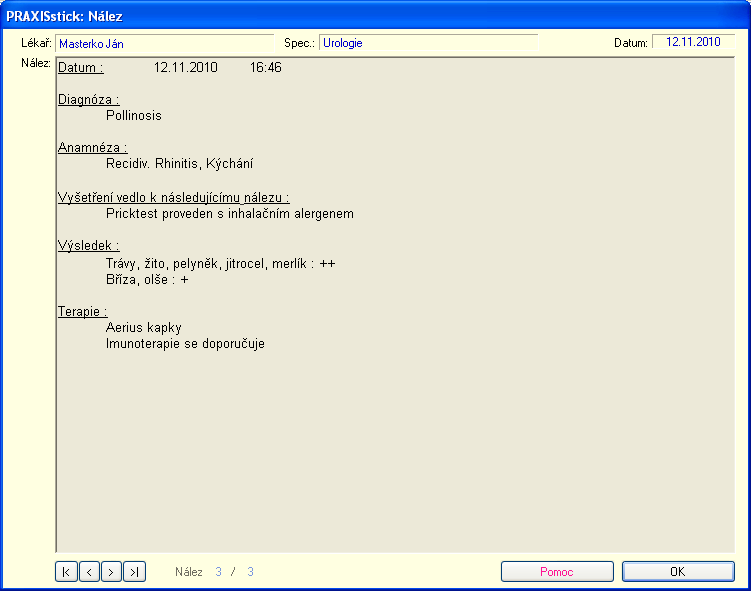Click the time value 16:46
751x591 pixels.
coord(266,68)
